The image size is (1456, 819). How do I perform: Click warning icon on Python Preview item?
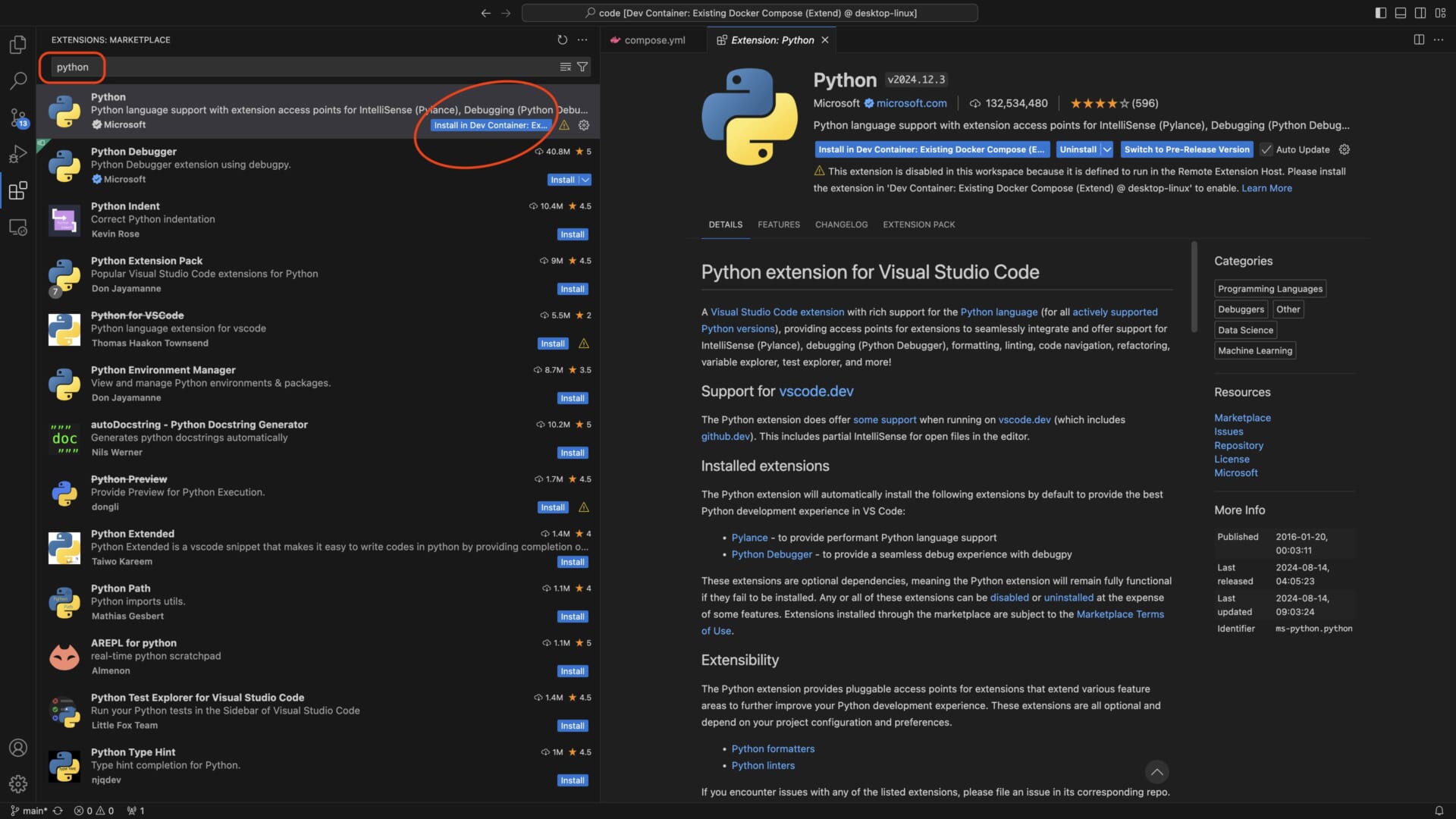584,507
